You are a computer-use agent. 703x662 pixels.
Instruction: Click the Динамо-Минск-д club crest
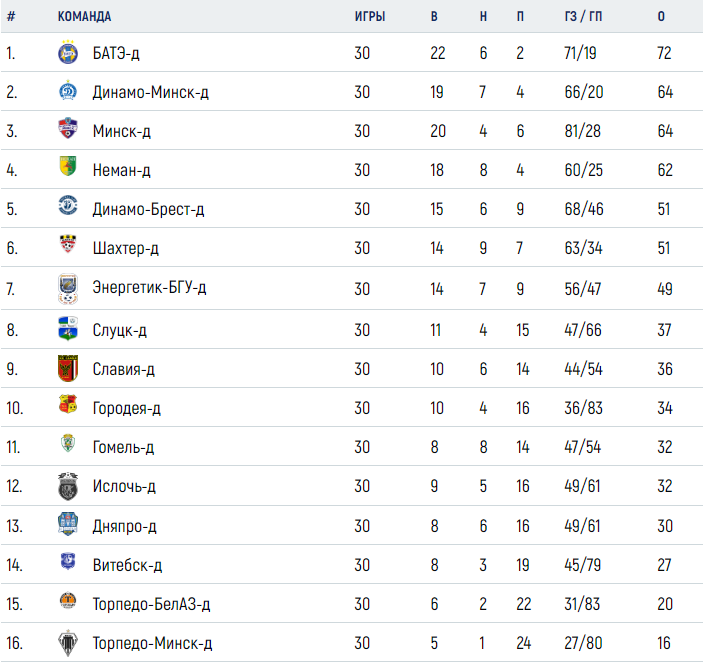pos(67,92)
